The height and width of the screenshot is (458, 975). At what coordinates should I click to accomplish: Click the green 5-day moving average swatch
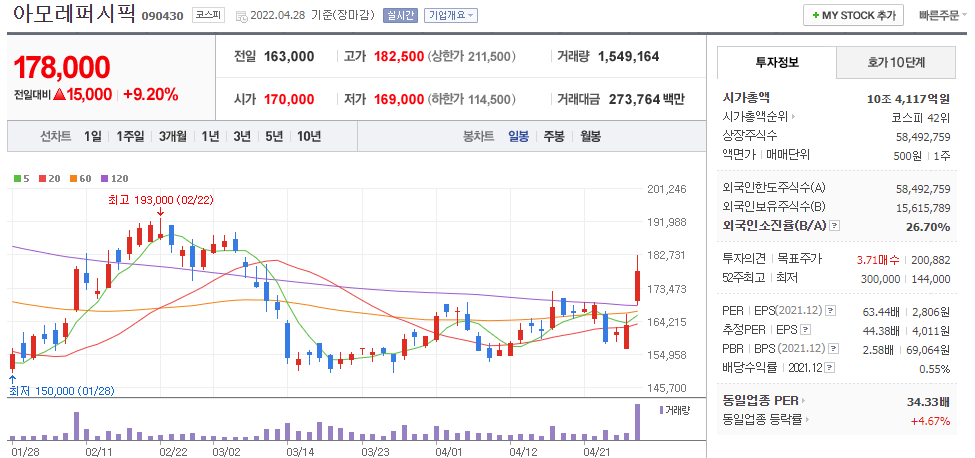click(x=17, y=179)
